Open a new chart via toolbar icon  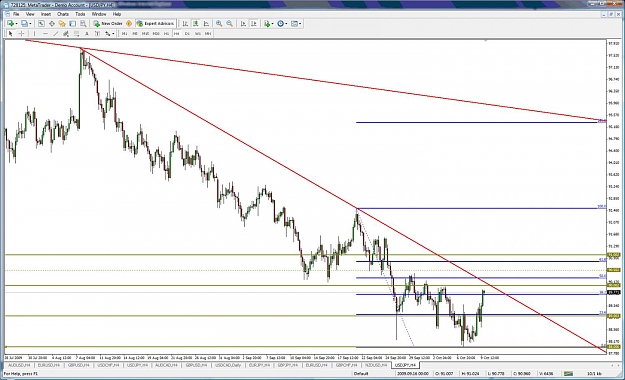tap(10, 24)
